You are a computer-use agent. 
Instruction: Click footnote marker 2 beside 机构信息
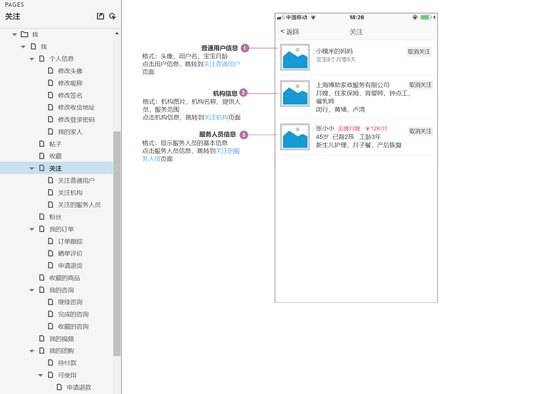pos(243,93)
